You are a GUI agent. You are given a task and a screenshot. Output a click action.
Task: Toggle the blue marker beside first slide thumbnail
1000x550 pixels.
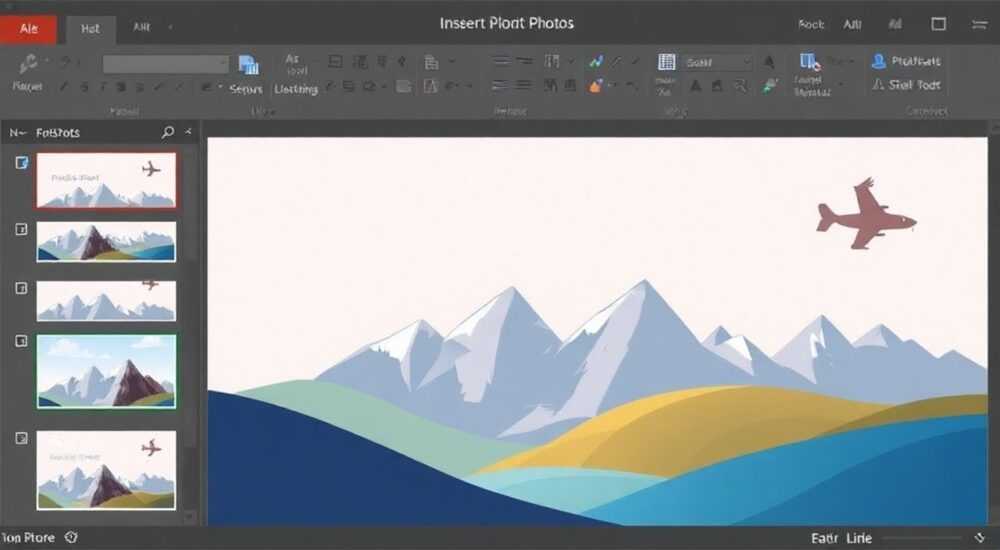point(22,163)
